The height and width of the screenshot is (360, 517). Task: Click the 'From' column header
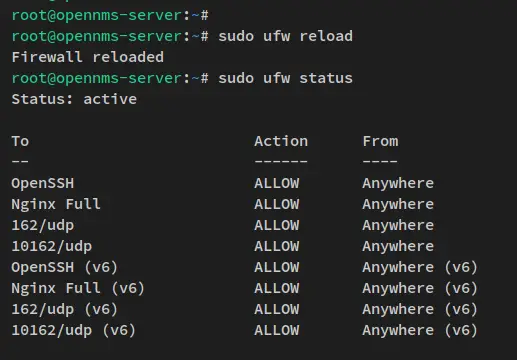coord(380,141)
